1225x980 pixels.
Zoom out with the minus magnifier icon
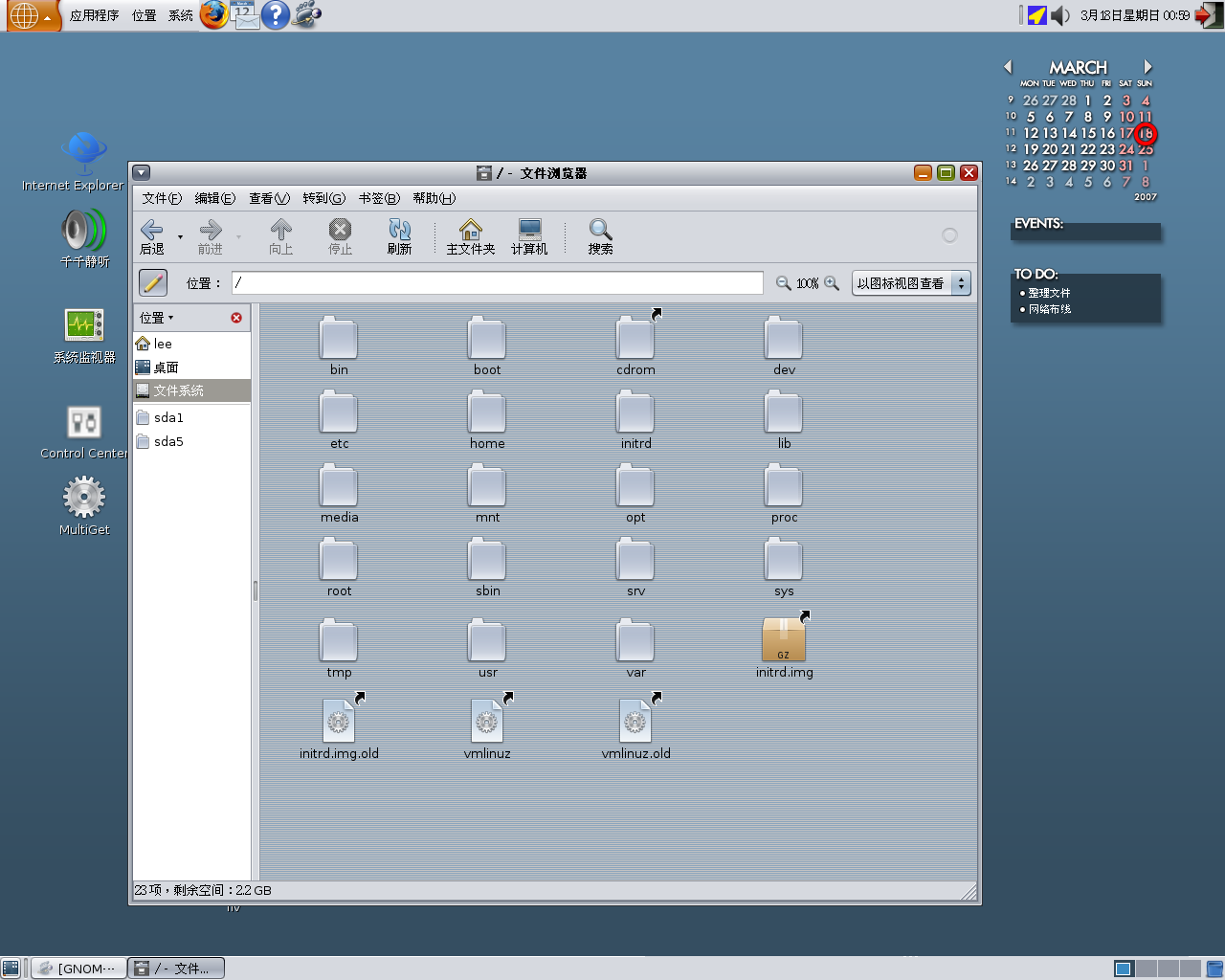click(x=783, y=283)
